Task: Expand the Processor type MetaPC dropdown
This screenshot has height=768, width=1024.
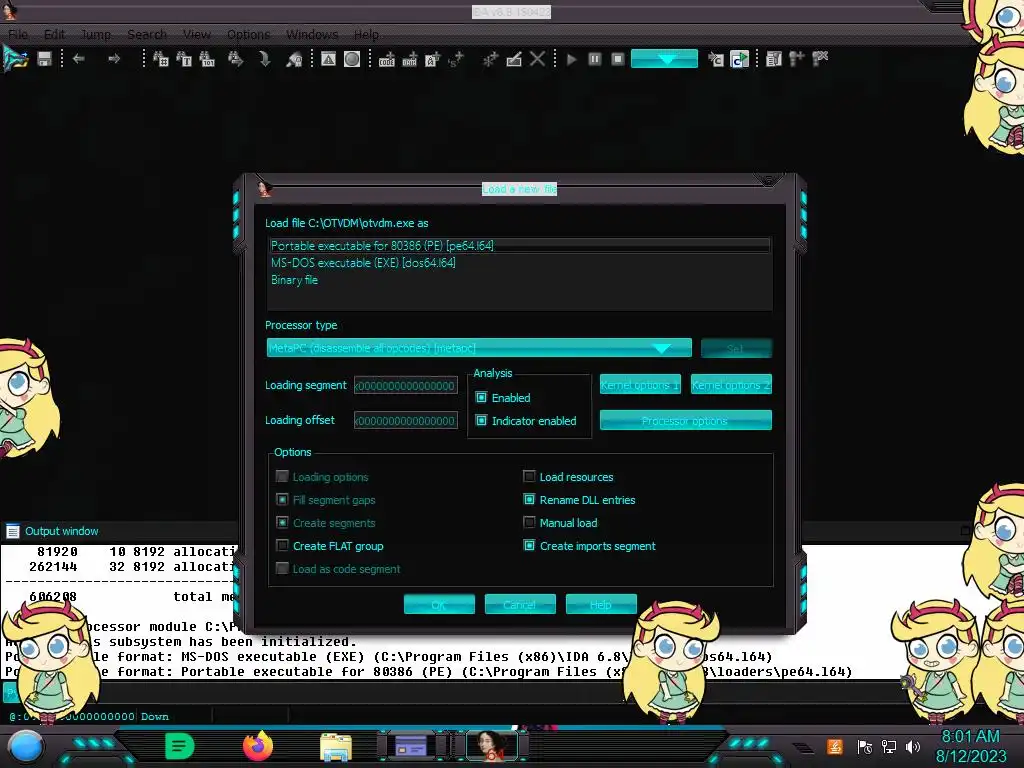Action: click(x=479, y=348)
